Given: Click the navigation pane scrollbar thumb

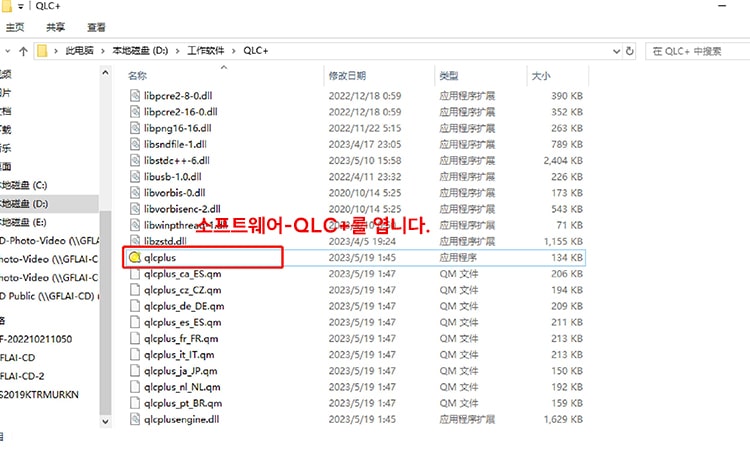Looking at the screenshot, I should (x=105, y=313).
